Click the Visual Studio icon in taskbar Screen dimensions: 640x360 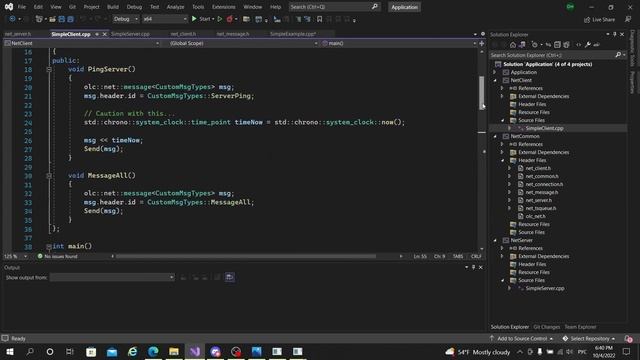pyautogui.click(x=195, y=351)
